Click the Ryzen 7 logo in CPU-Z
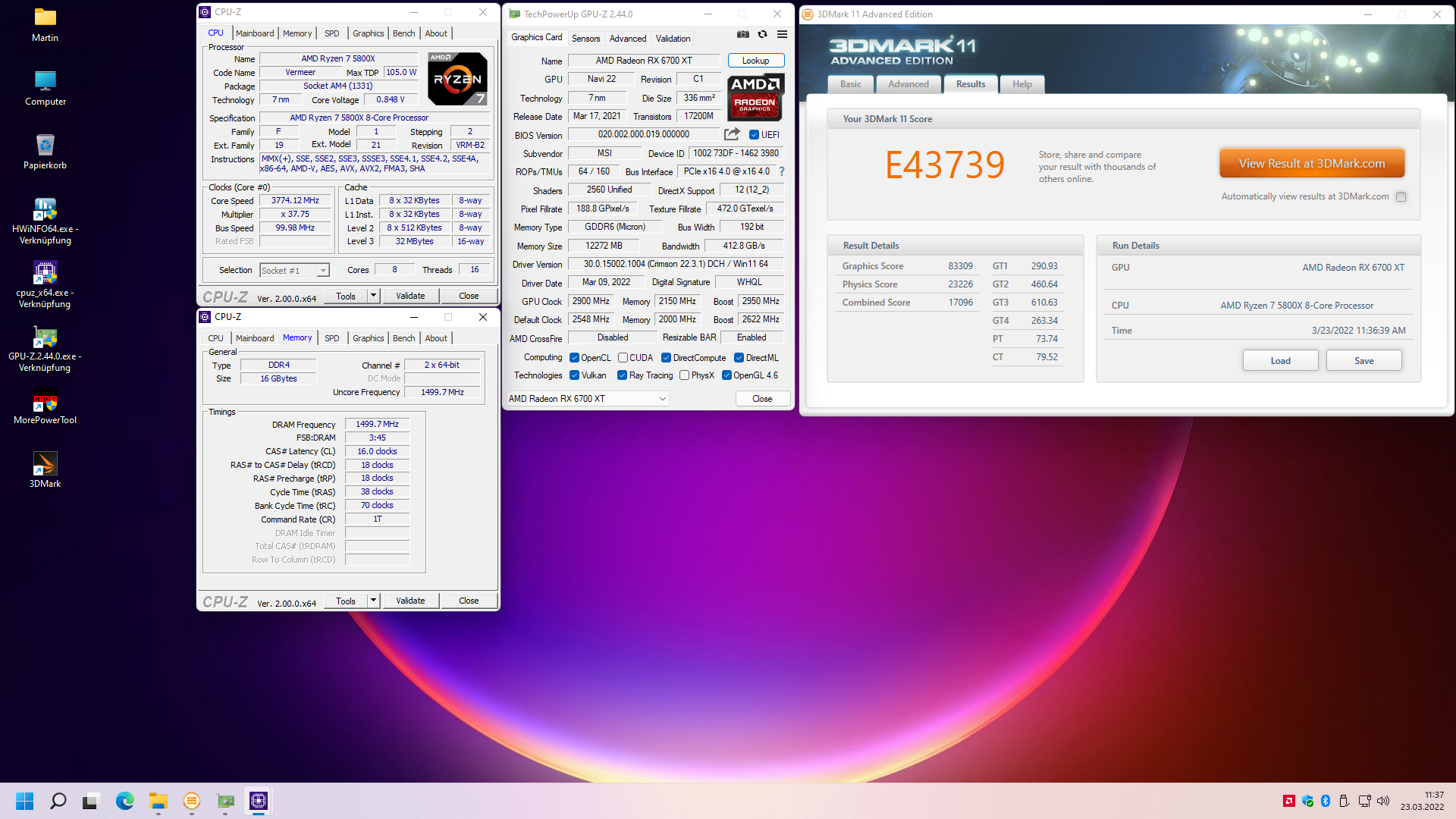This screenshot has height=819, width=1456. click(457, 78)
